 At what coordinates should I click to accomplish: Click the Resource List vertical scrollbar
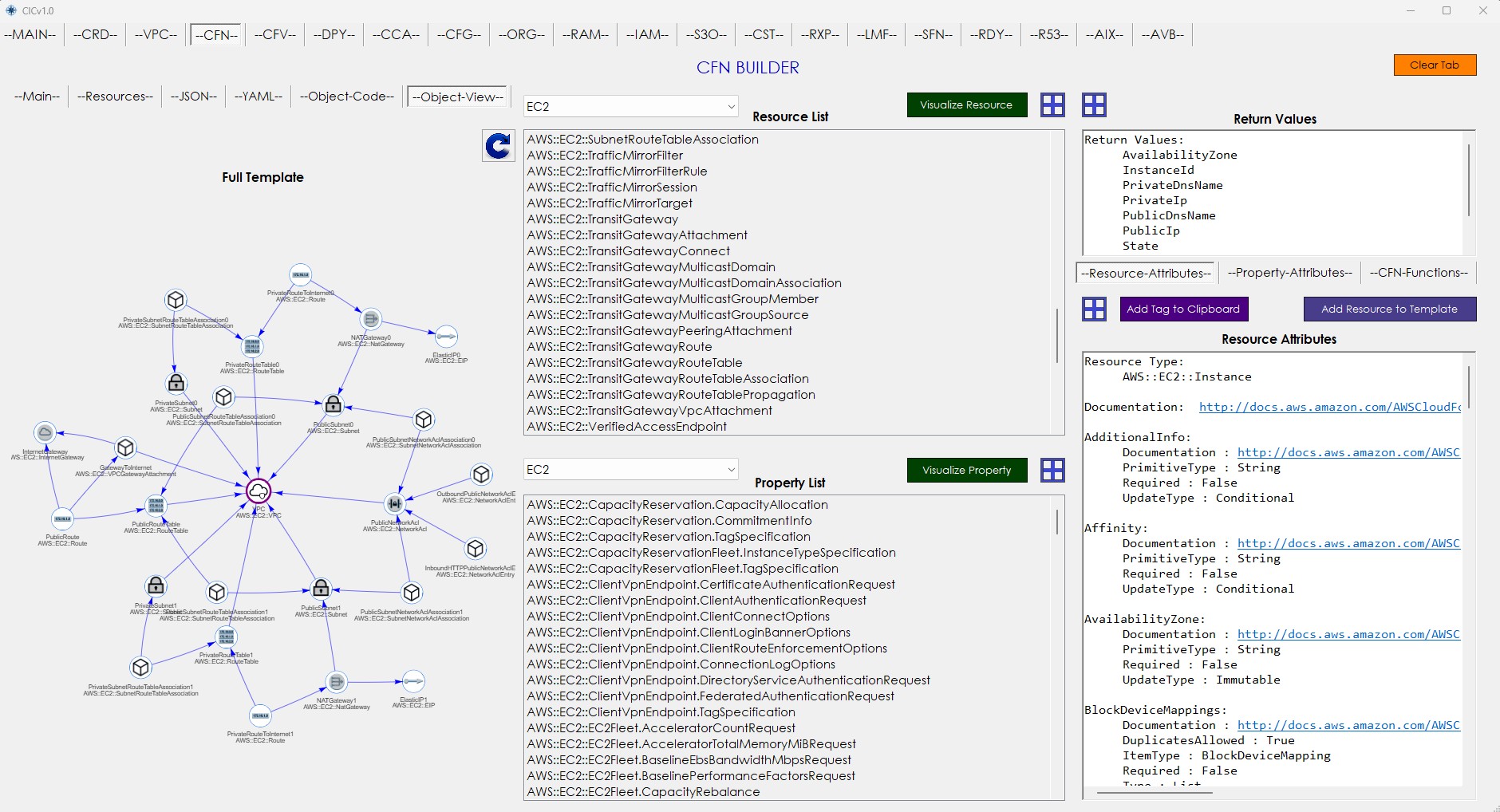coord(1058,335)
